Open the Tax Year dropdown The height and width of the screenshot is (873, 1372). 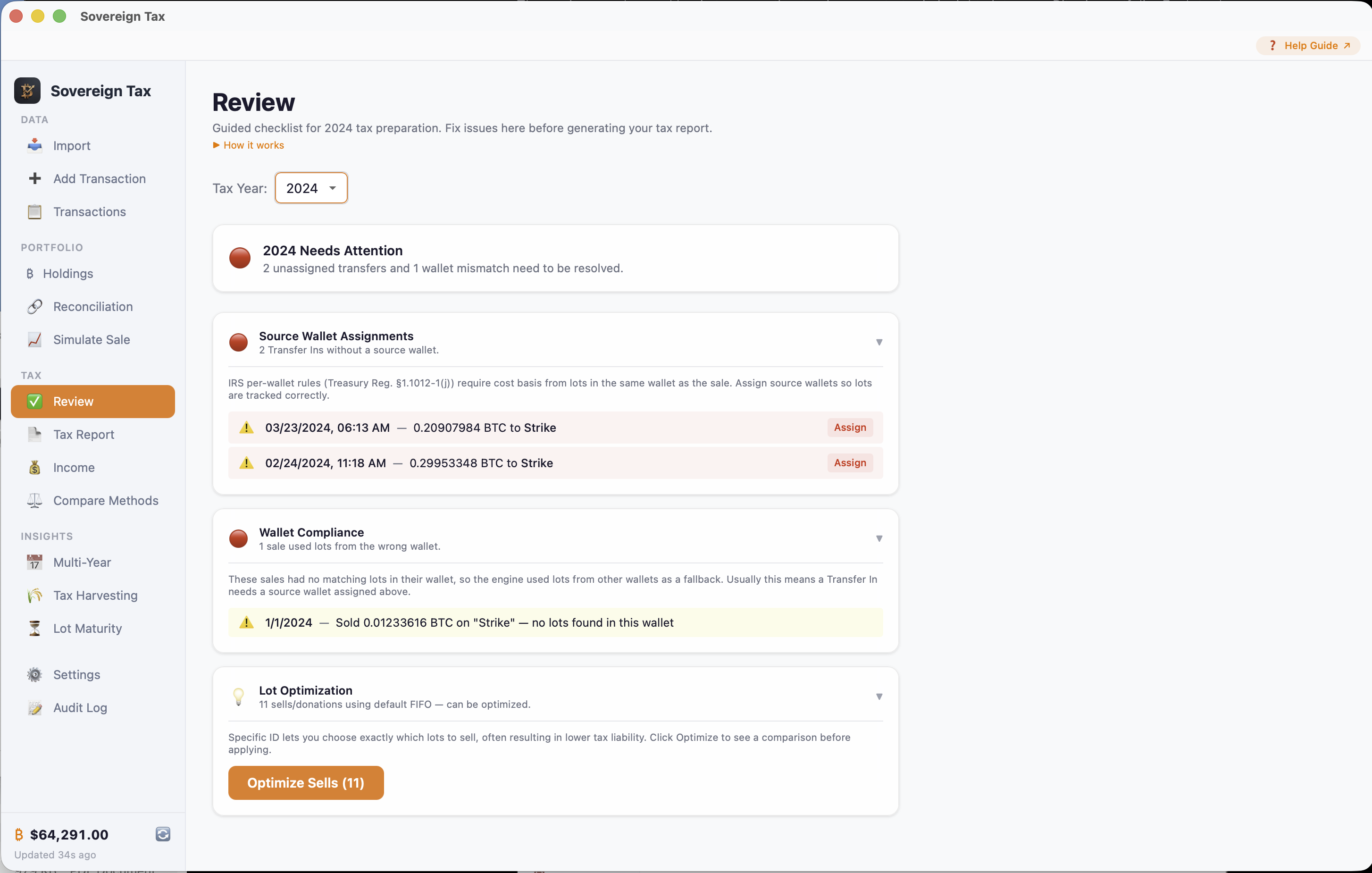click(311, 187)
